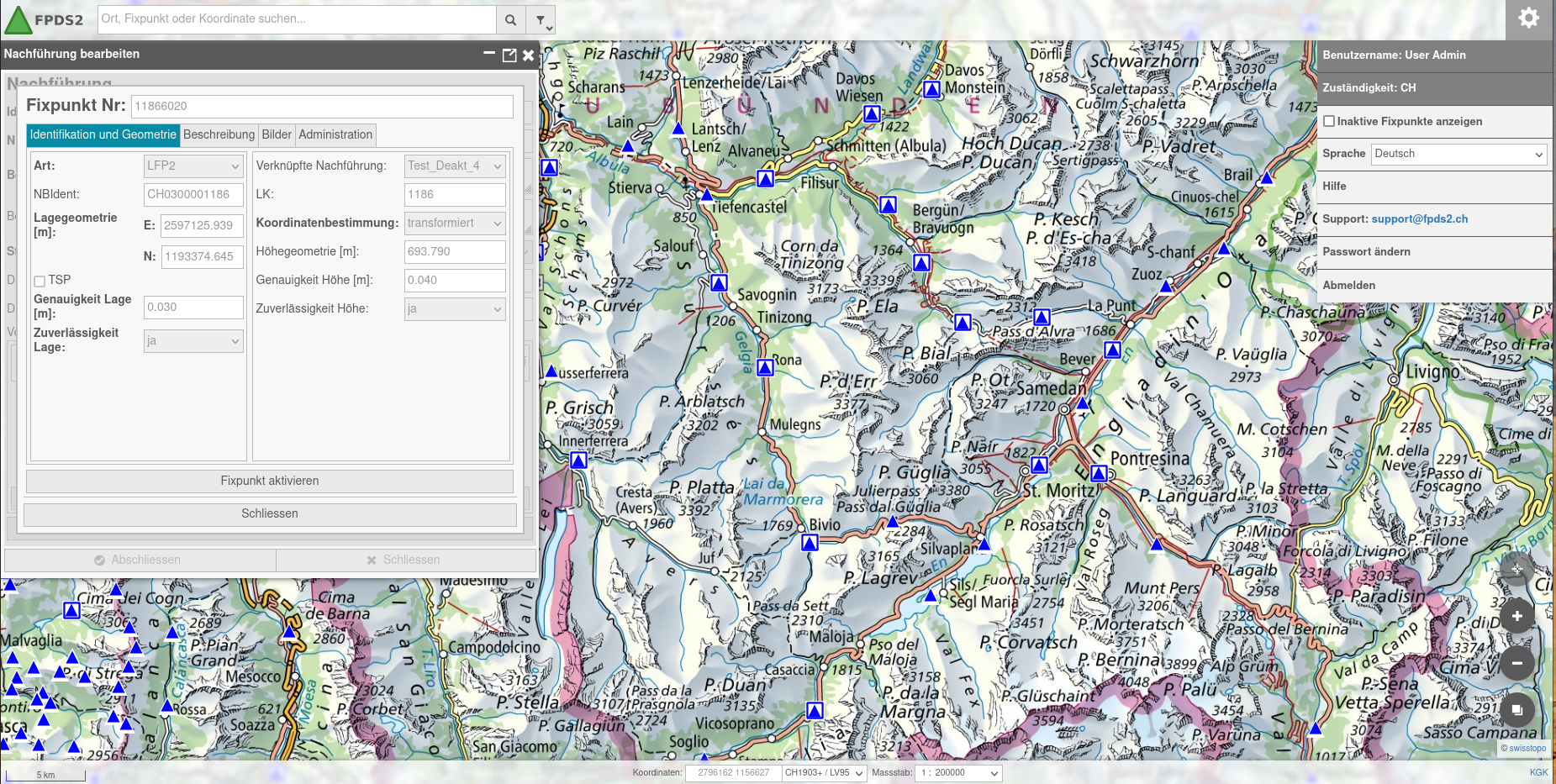
Task: Open the CH1903+ / LV95 coordinate system dropdown
Action: pos(824,773)
